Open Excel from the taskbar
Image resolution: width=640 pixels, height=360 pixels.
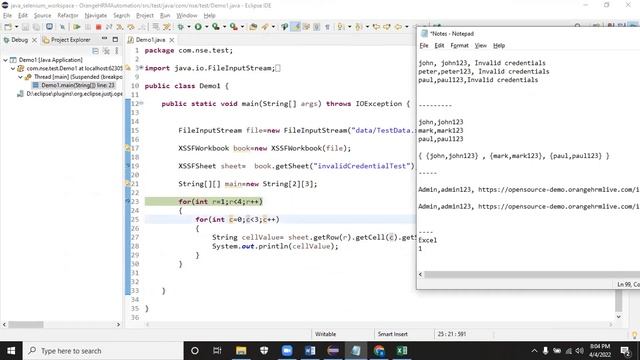coord(402,351)
